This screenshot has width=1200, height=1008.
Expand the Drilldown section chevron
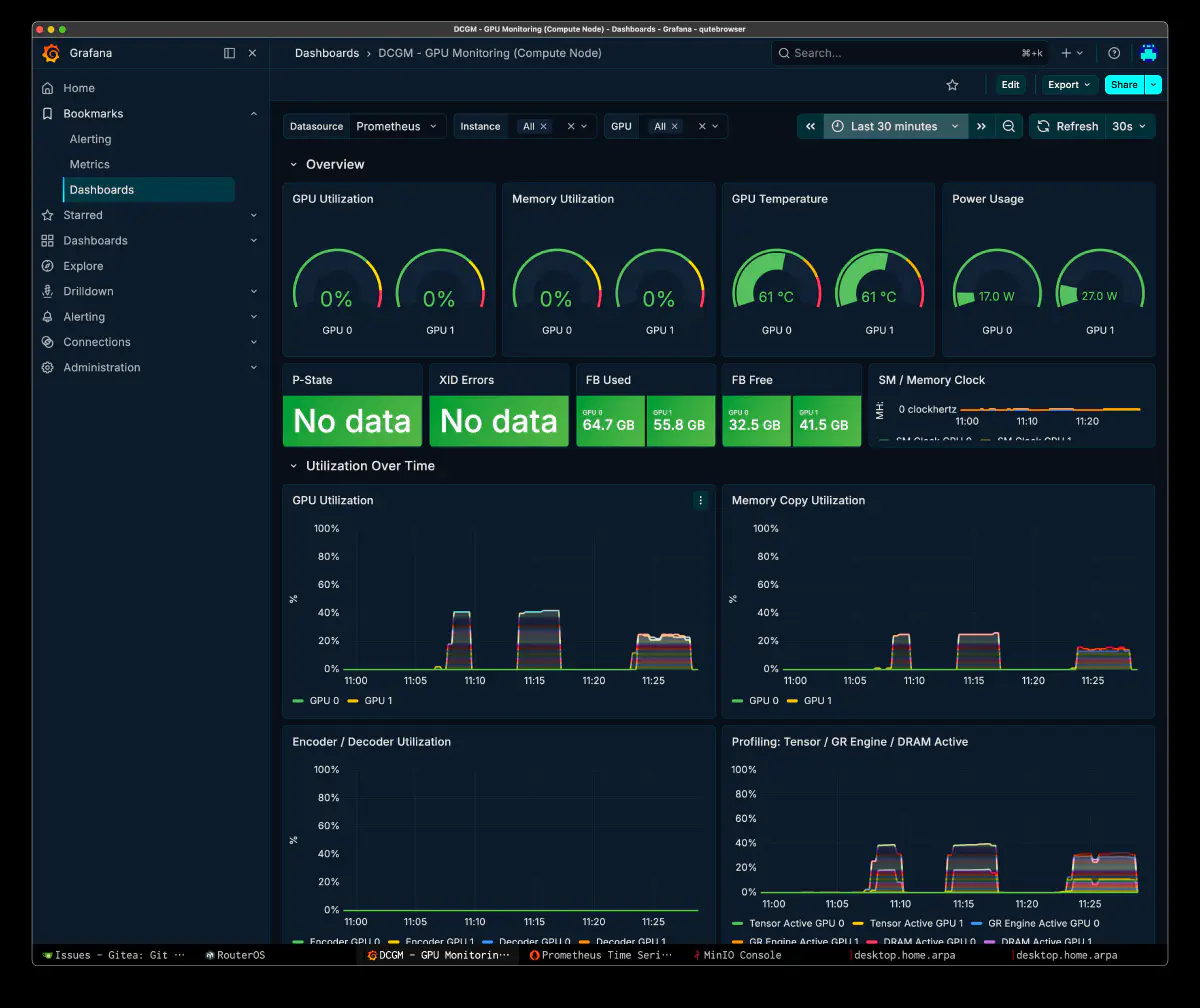pos(253,291)
